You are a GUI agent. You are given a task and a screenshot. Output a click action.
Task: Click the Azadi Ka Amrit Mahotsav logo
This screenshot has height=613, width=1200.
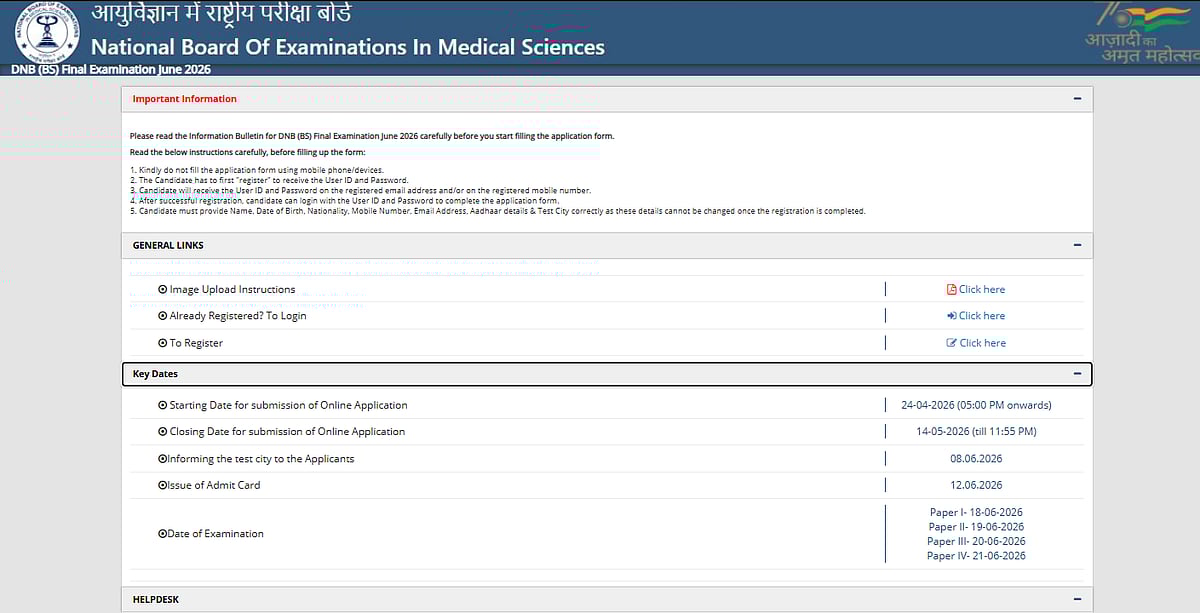coord(1139,32)
